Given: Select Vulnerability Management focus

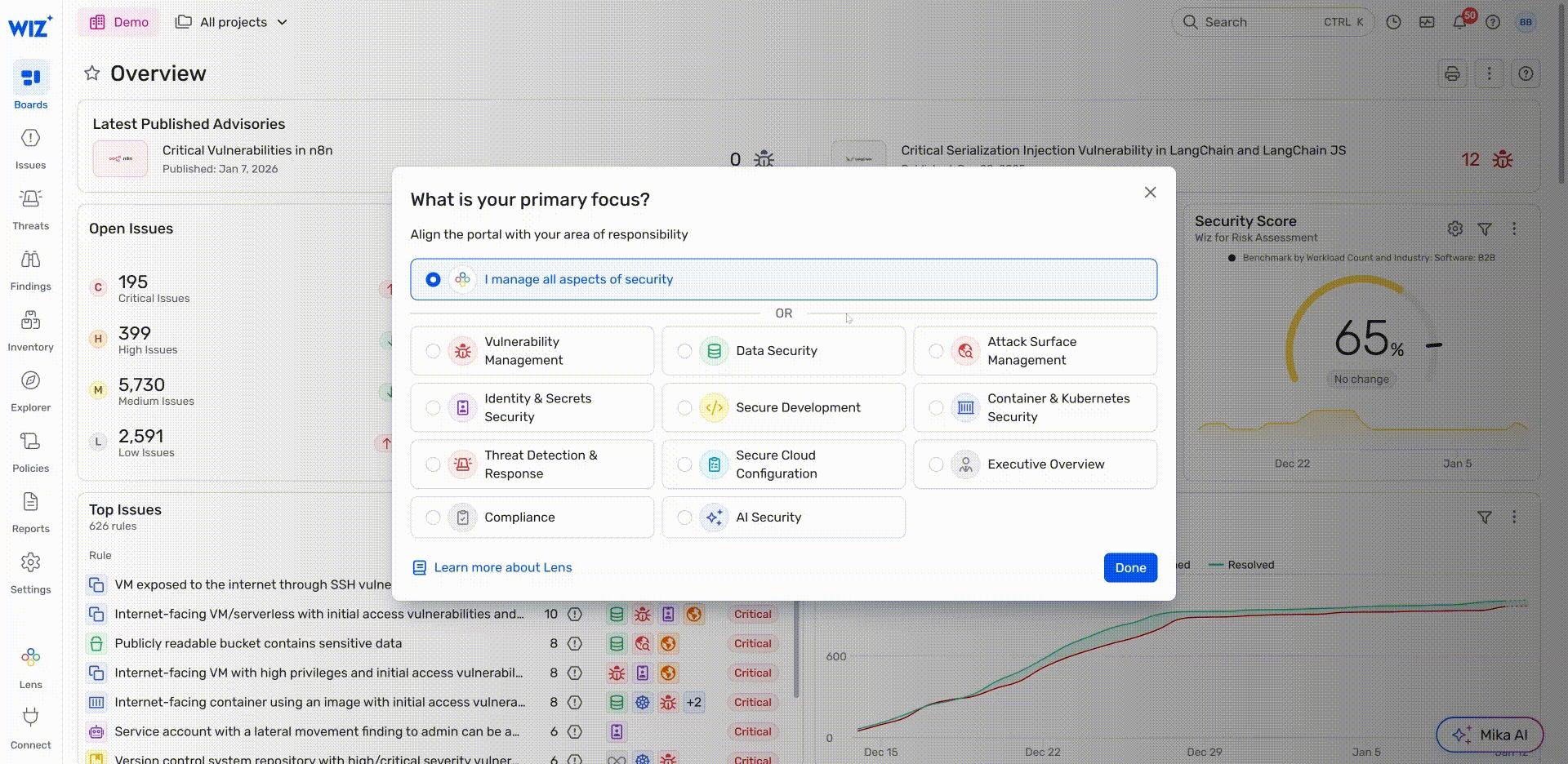Looking at the screenshot, I should point(532,351).
